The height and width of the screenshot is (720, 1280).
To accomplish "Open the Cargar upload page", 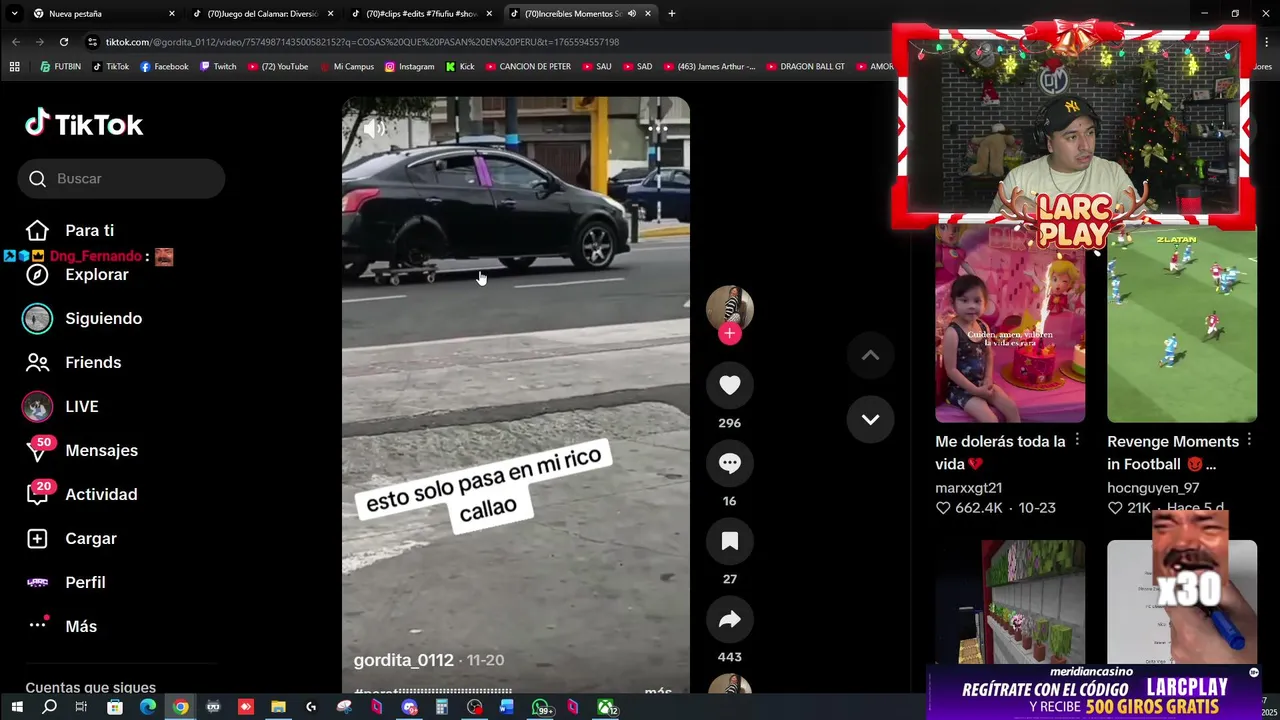I will click(71, 538).
